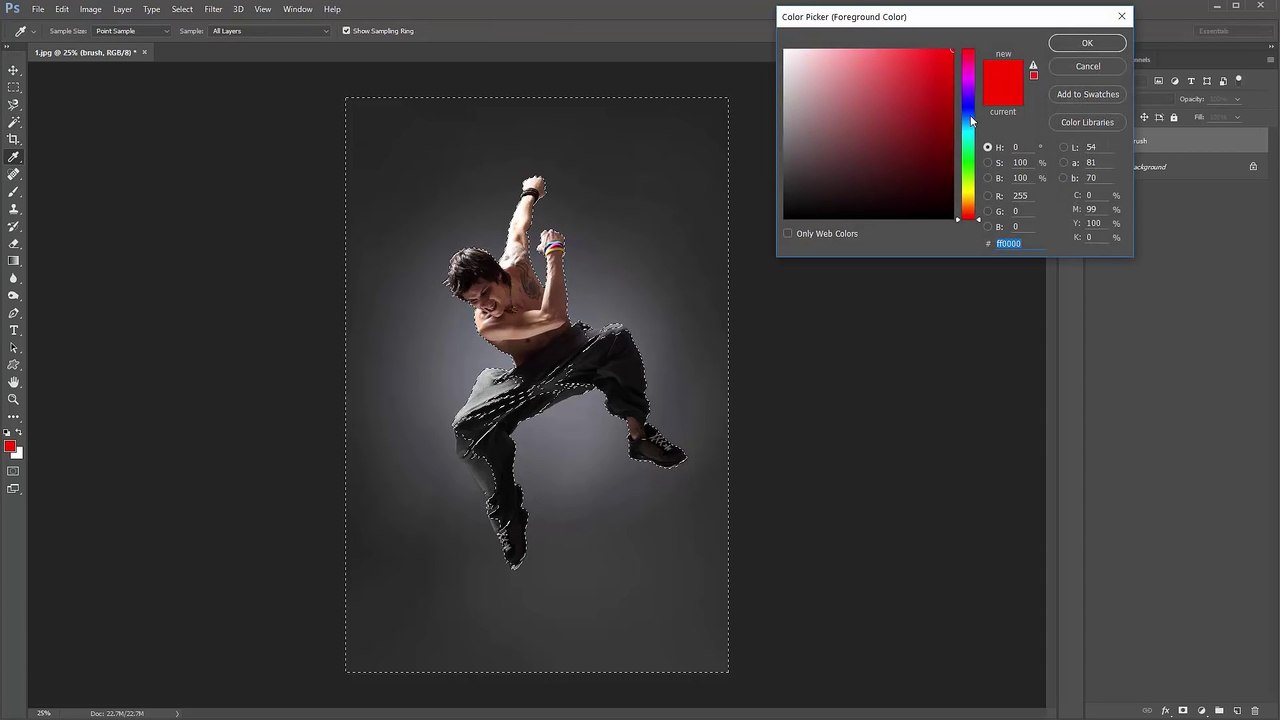Open the Filter menu

213,9
